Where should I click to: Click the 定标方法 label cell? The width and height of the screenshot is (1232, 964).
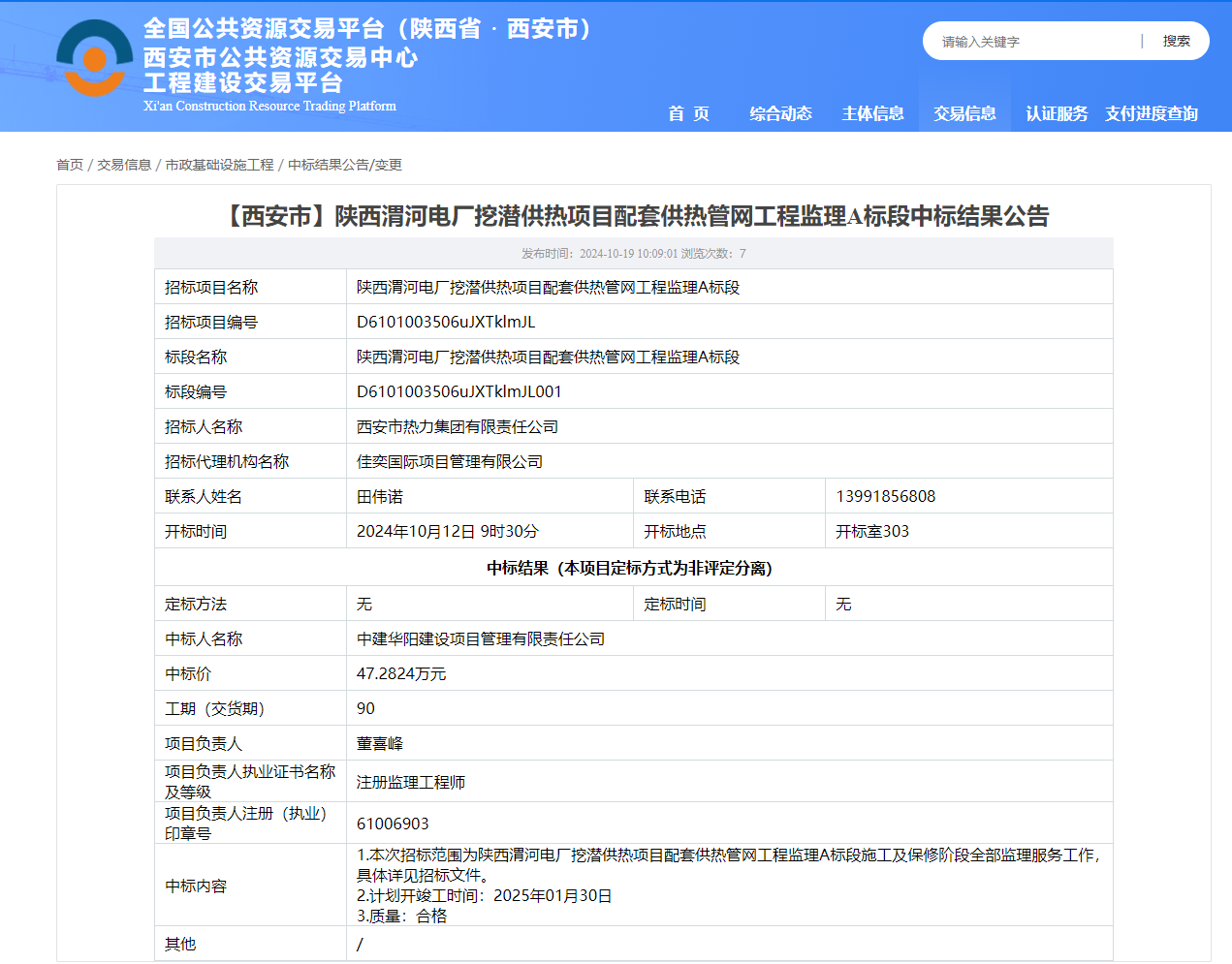point(250,605)
